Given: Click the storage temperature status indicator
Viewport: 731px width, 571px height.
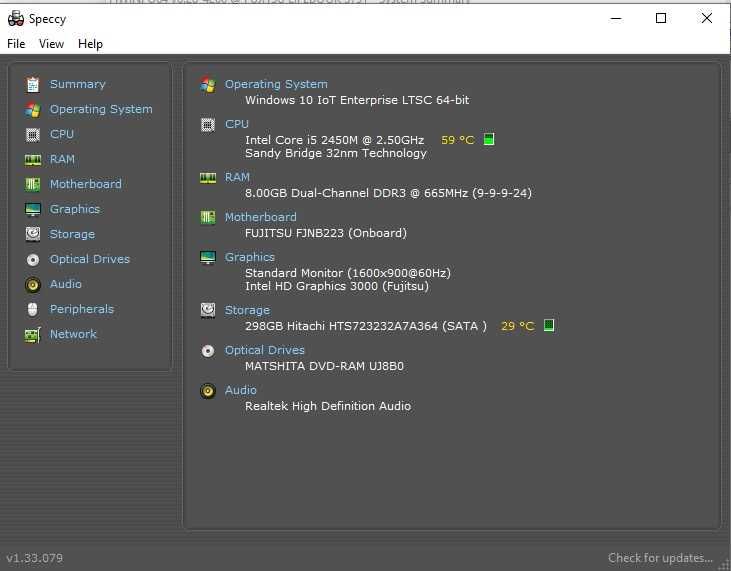Looking at the screenshot, I should click(x=549, y=326).
